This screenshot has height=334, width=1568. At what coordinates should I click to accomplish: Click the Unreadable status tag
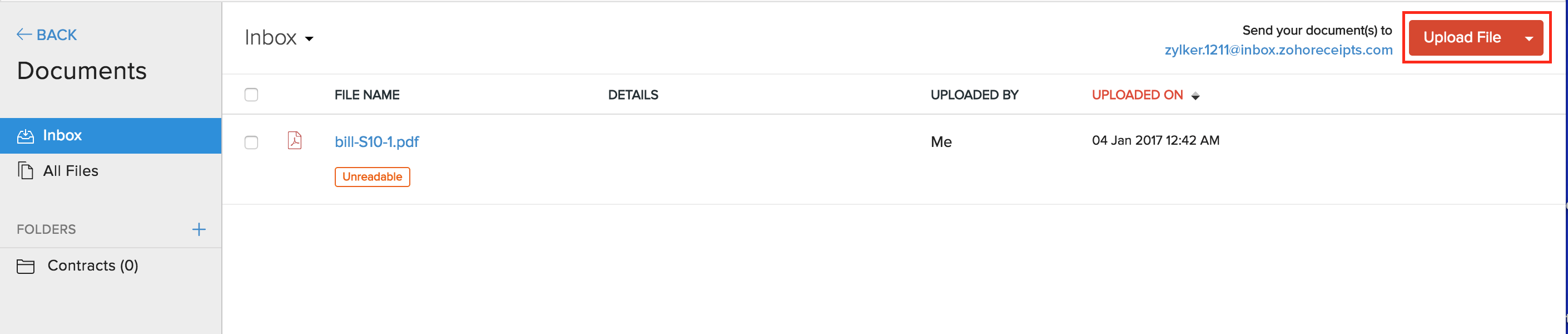372,177
